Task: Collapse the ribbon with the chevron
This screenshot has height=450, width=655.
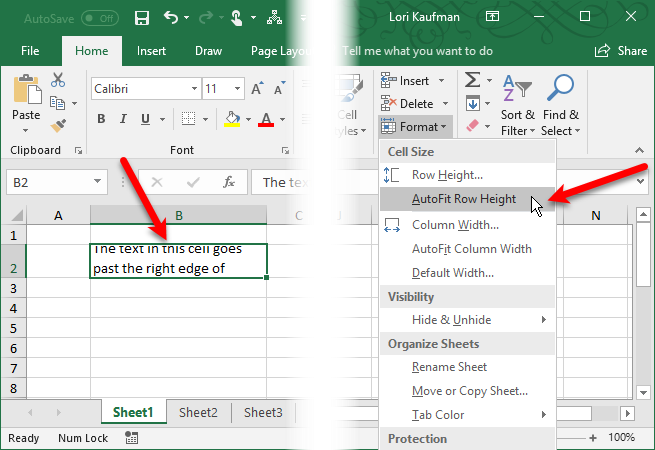Action: coord(639,150)
